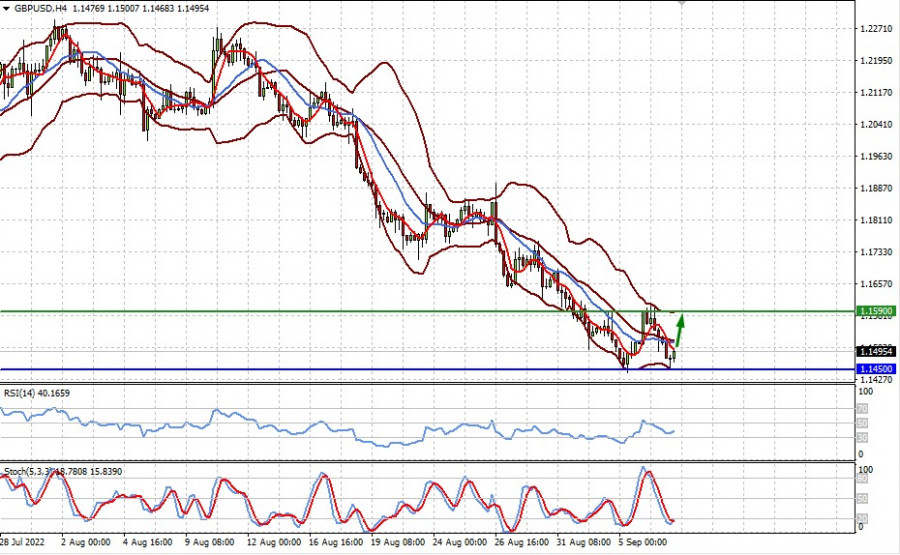The width and height of the screenshot is (900, 555).
Task: Click the blue 1.14500 price tag
Action: tap(876, 369)
